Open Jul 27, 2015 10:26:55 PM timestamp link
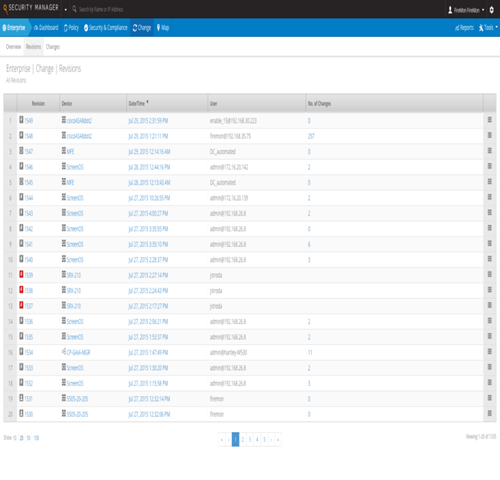This screenshot has width=500, height=480. pos(149,198)
